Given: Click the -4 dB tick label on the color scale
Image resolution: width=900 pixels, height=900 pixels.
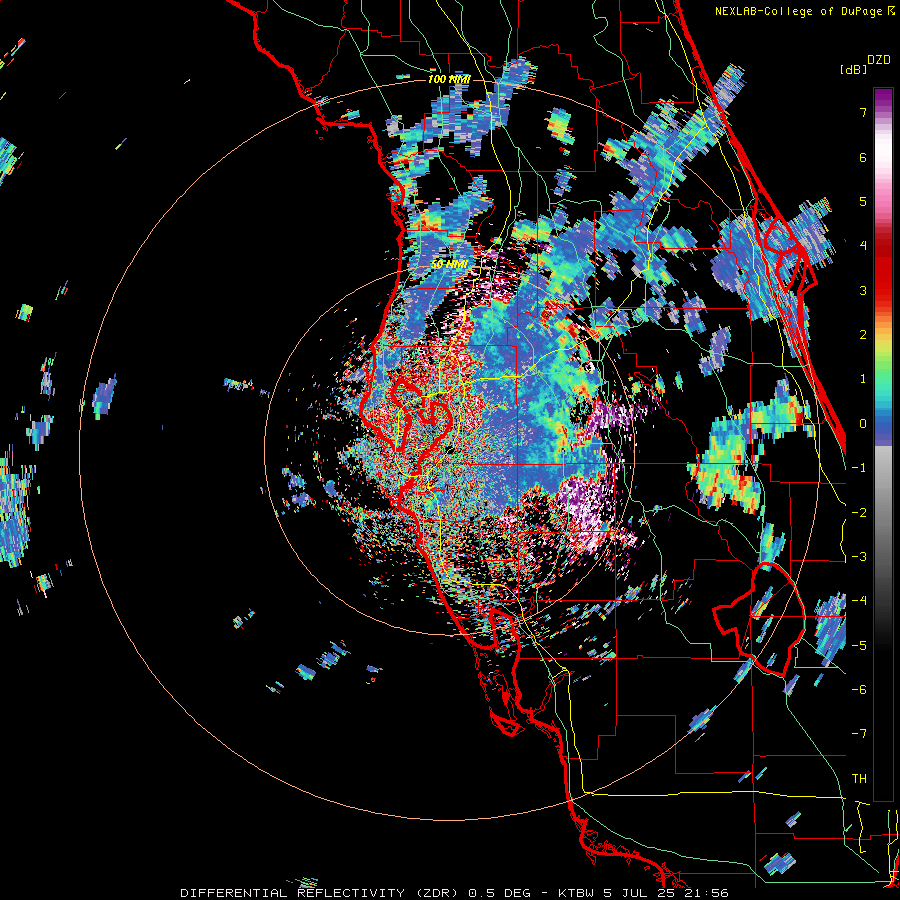Looking at the screenshot, I should 859,601.
